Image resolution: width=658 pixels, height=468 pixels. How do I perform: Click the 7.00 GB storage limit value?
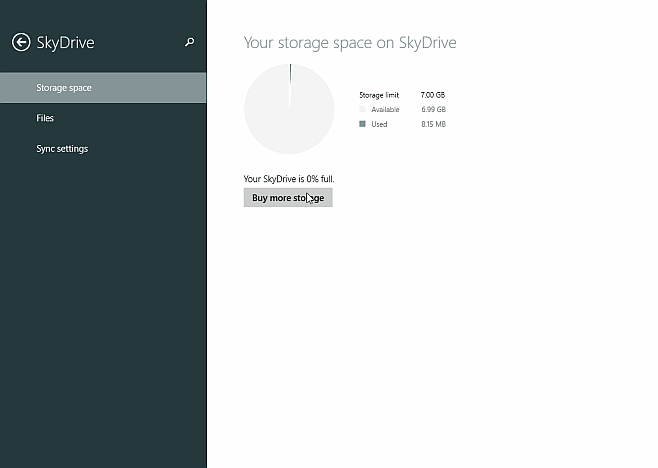click(433, 95)
